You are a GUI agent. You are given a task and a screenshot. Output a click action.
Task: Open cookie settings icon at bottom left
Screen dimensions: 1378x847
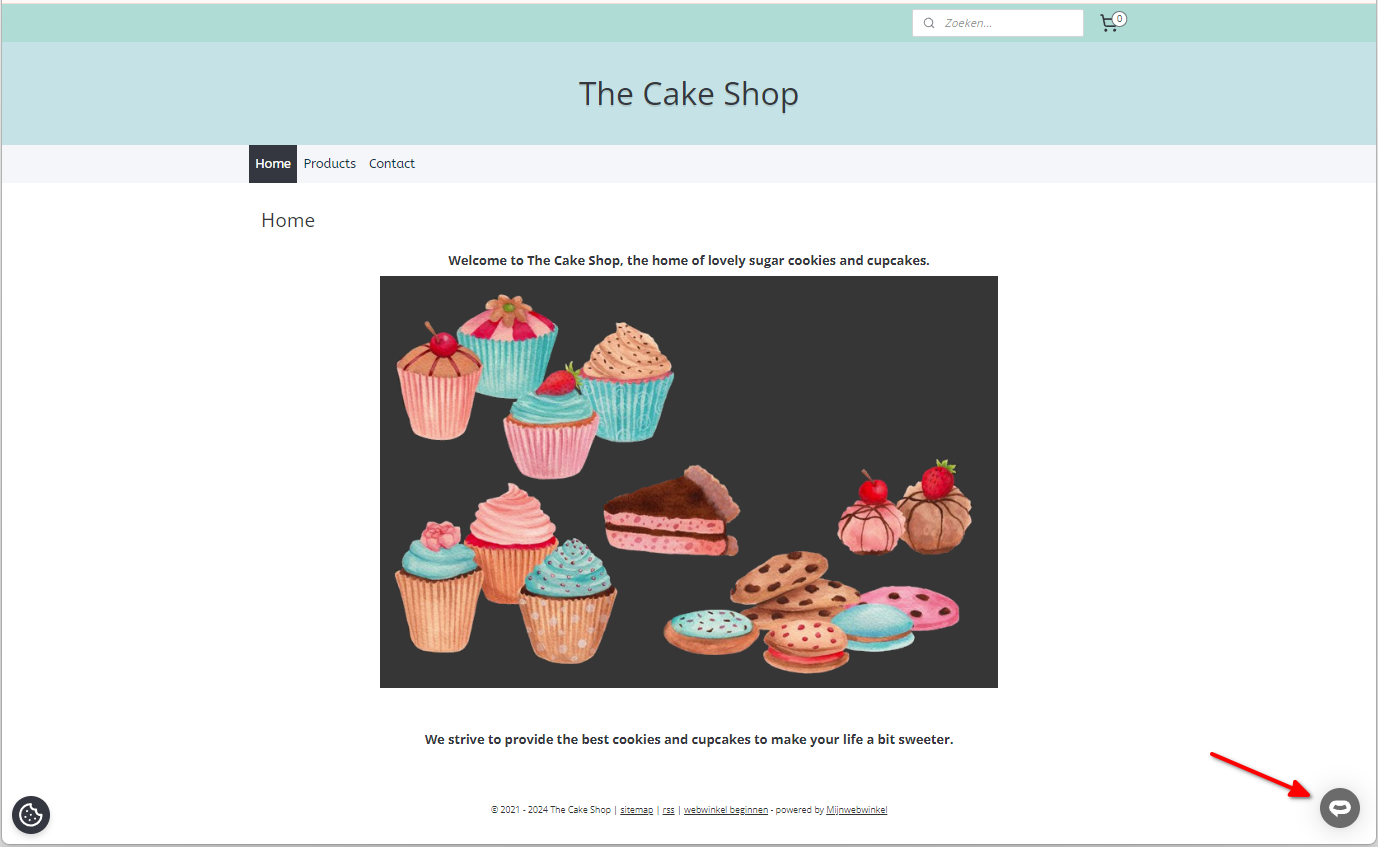[31, 815]
